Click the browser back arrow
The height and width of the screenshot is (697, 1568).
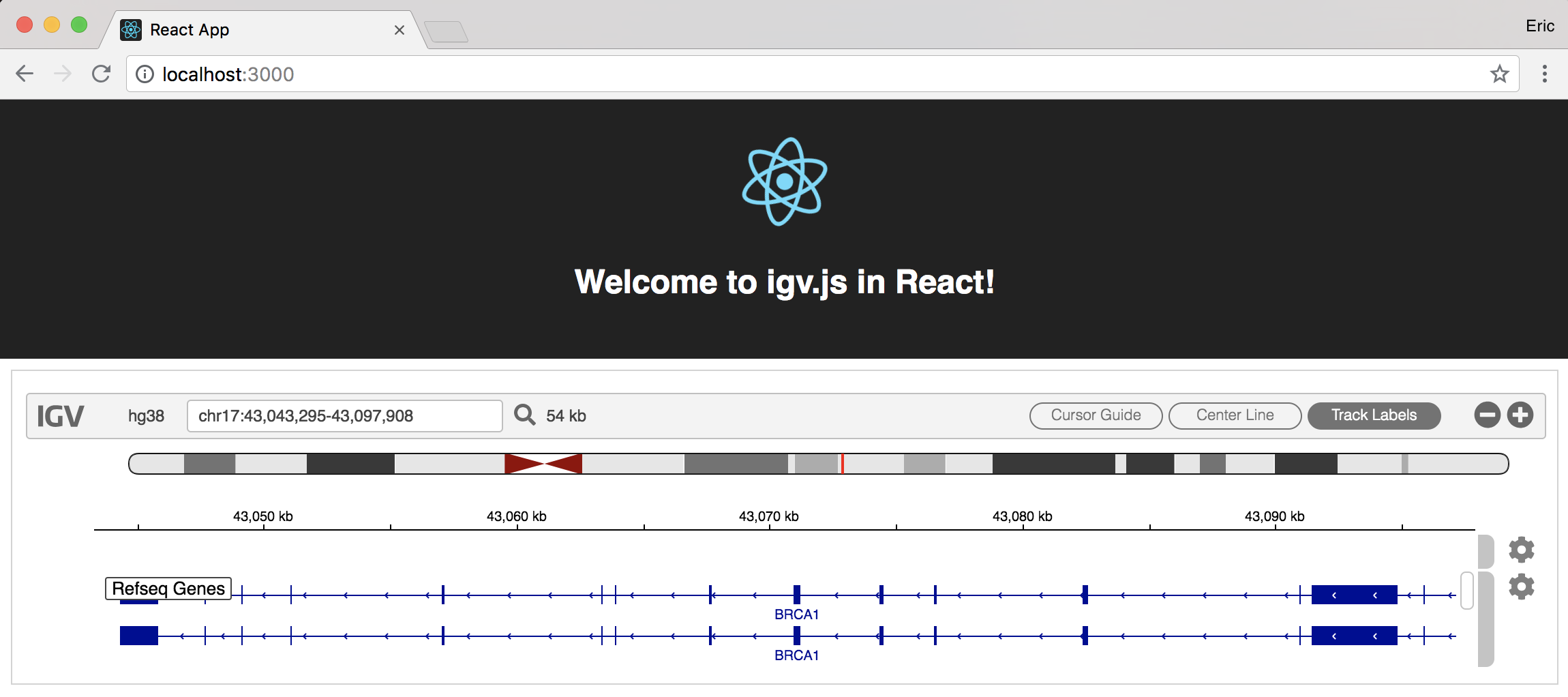click(25, 74)
